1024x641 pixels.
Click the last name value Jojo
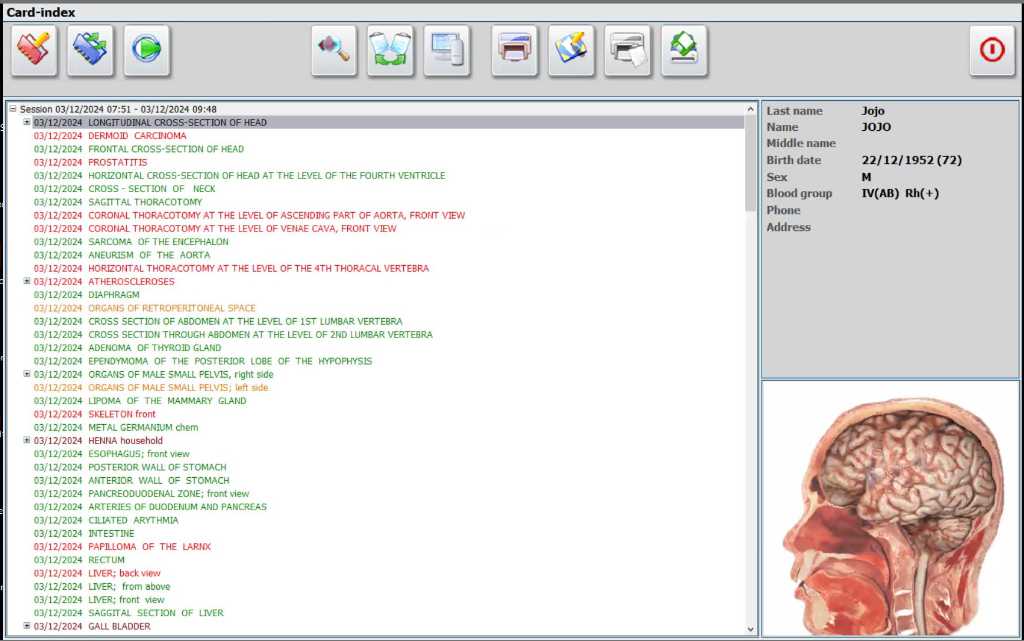click(x=873, y=111)
